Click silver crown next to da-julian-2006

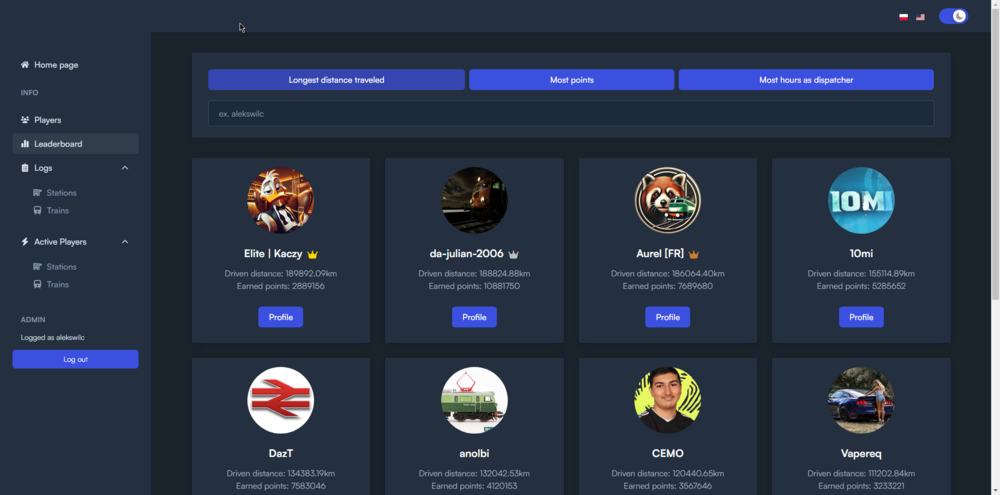(x=513, y=254)
